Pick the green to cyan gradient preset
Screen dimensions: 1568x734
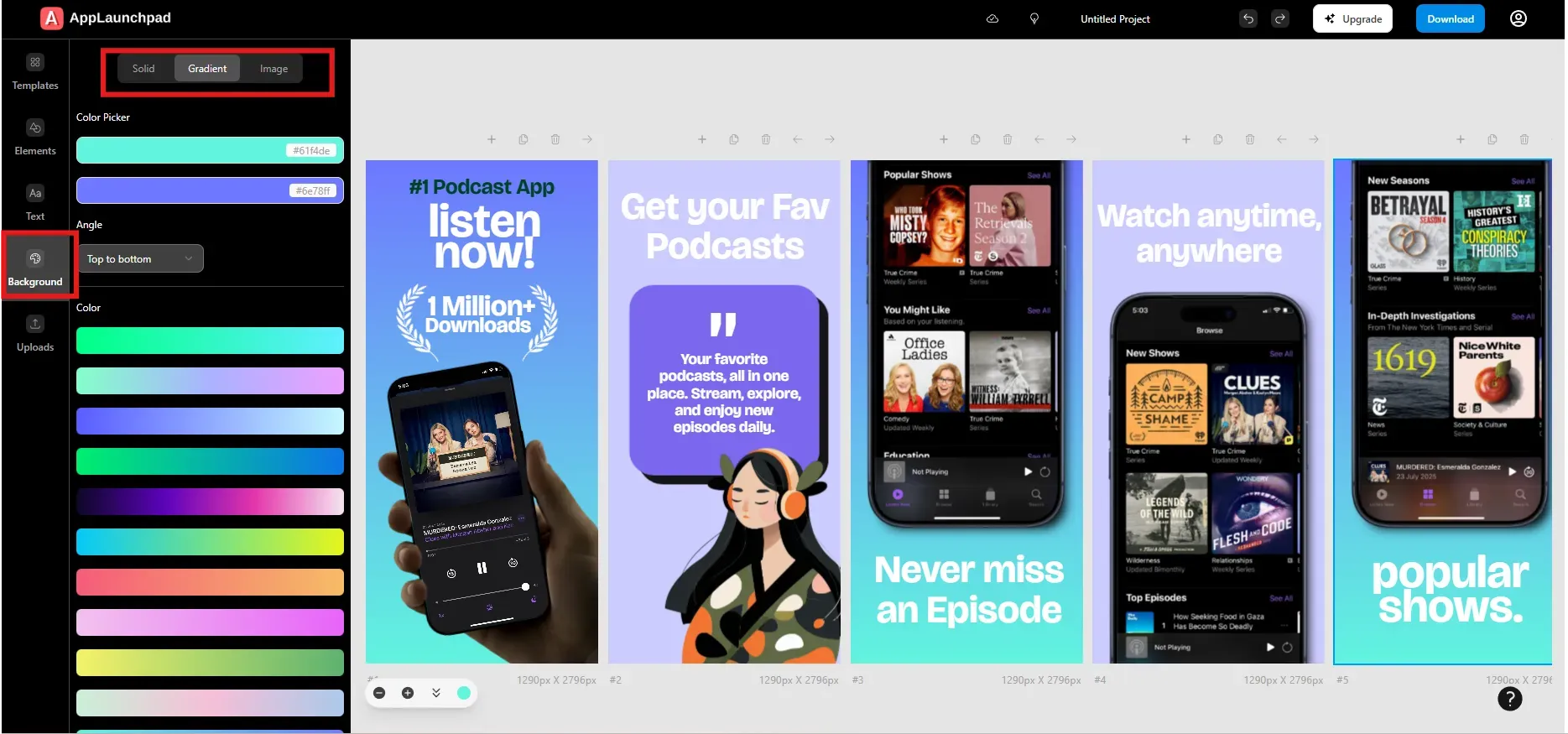(210, 341)
